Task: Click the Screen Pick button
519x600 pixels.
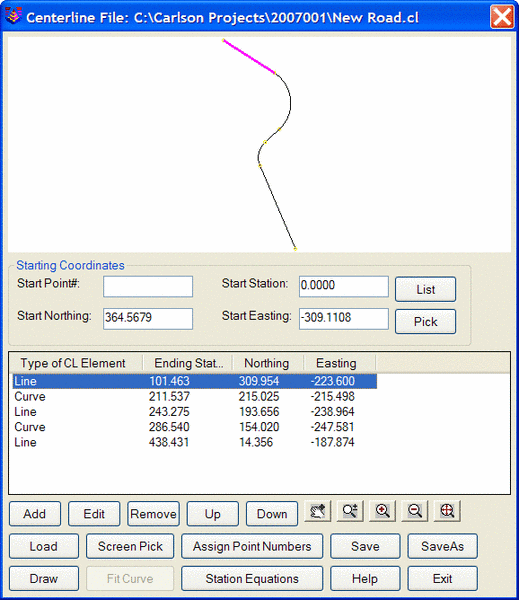Action: [x=130, y=546]
